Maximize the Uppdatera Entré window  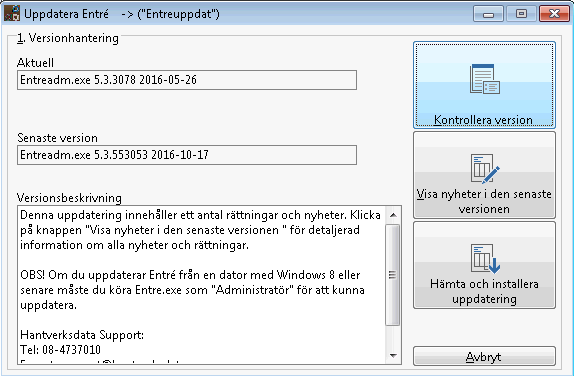click(521, 14)
